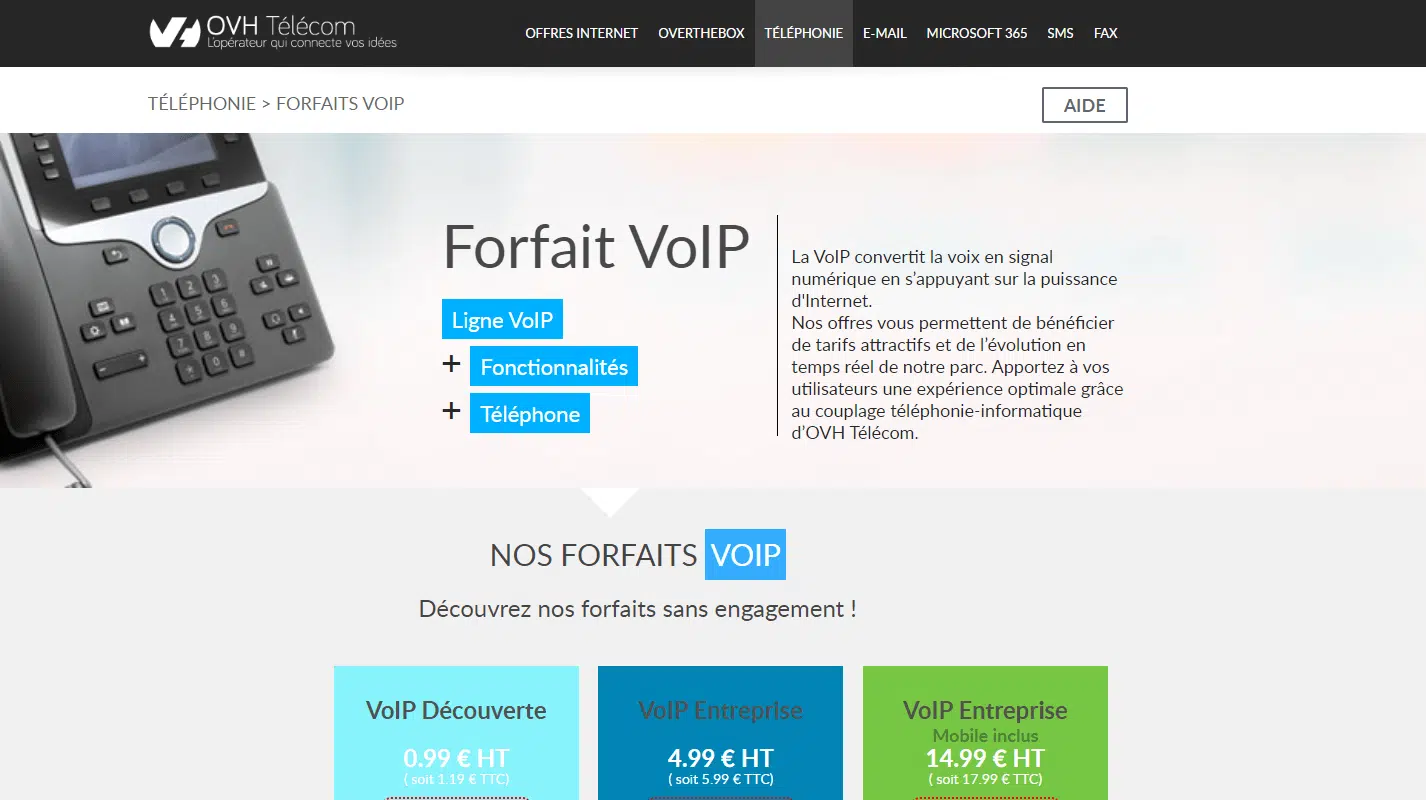
Task: Click the Aide button
Action: pos(1084,105)
